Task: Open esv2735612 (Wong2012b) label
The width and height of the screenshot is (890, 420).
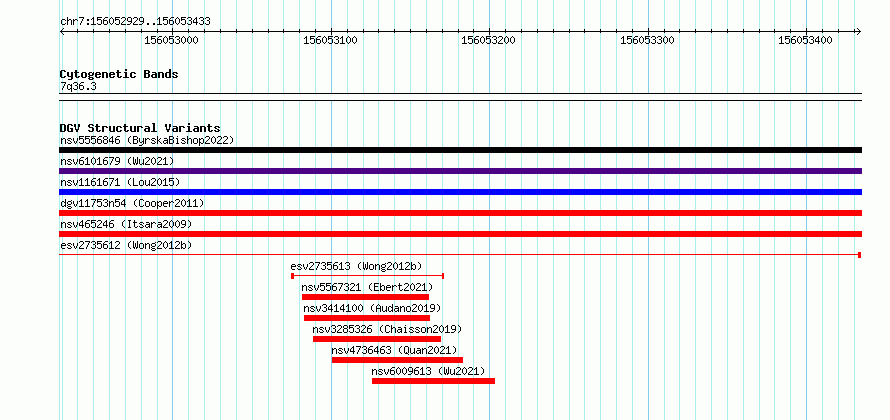Action: point(126,245)
